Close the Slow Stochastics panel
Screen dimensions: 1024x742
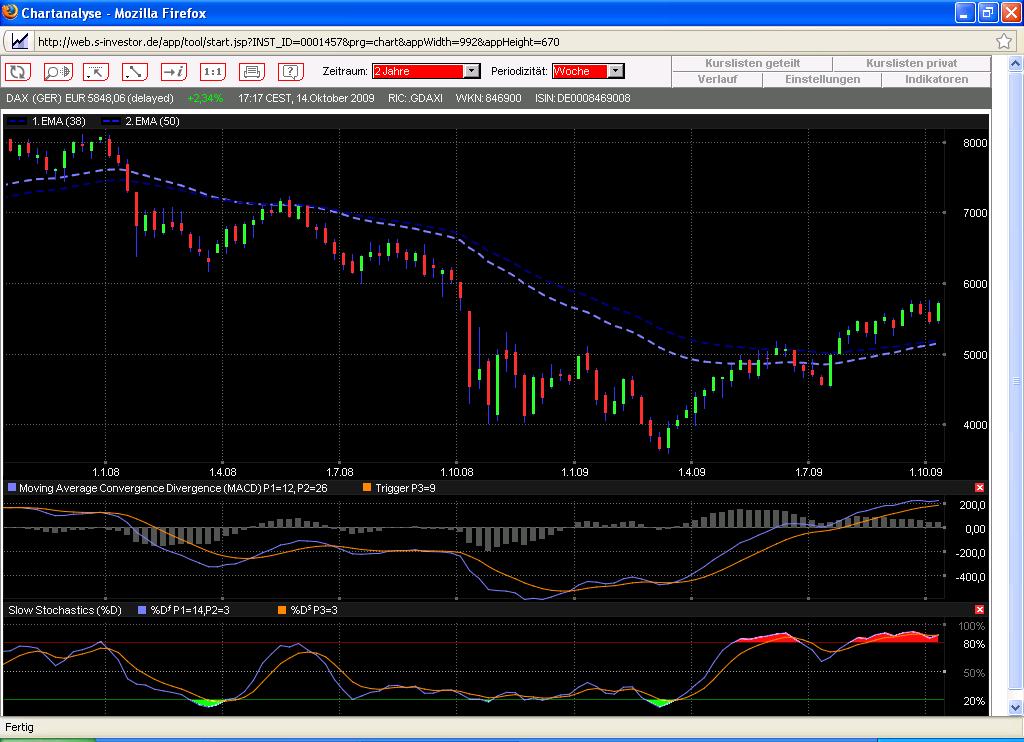click(x=979, y=609)
